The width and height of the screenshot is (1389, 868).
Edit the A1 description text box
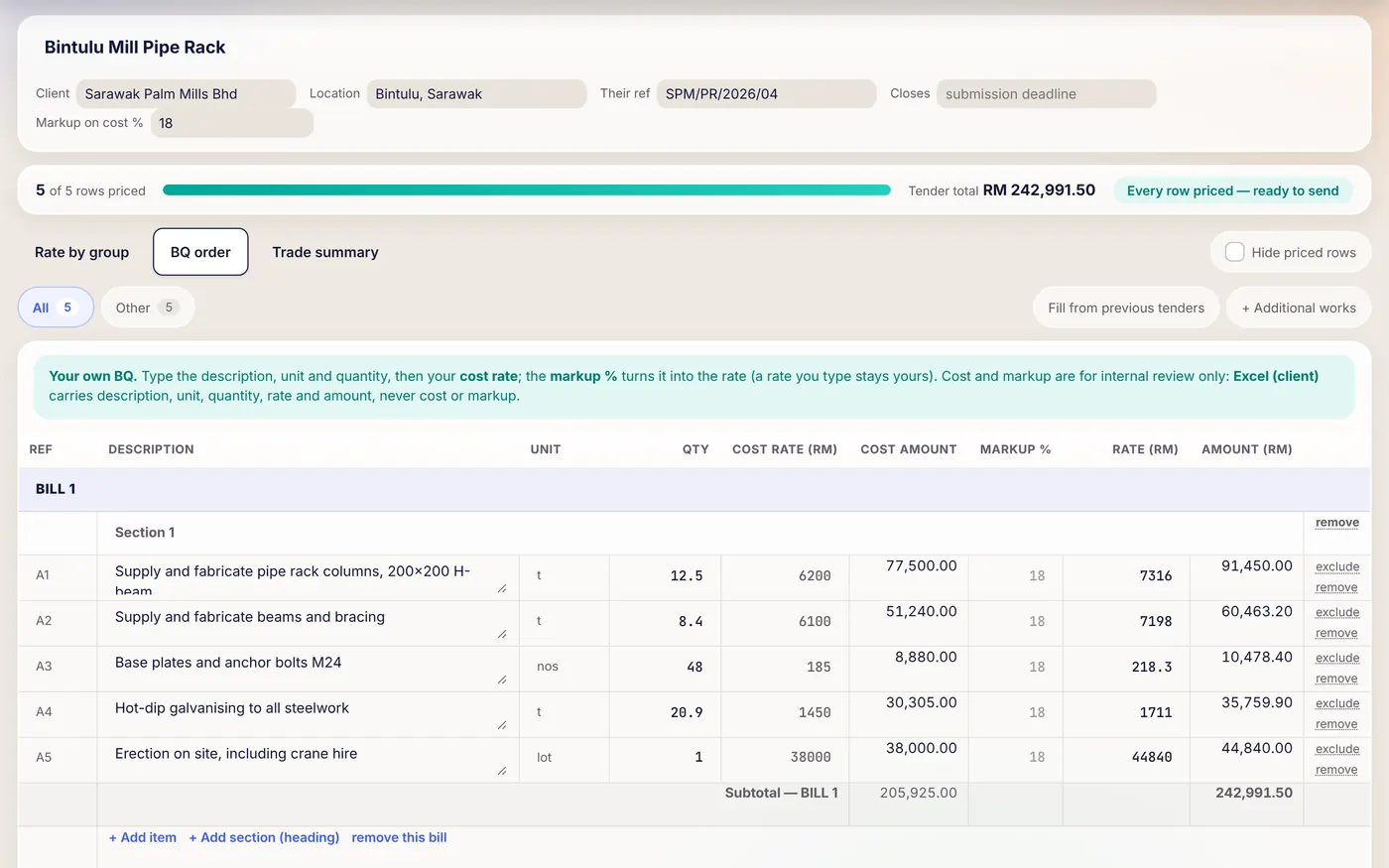click(x=309, y=577)
